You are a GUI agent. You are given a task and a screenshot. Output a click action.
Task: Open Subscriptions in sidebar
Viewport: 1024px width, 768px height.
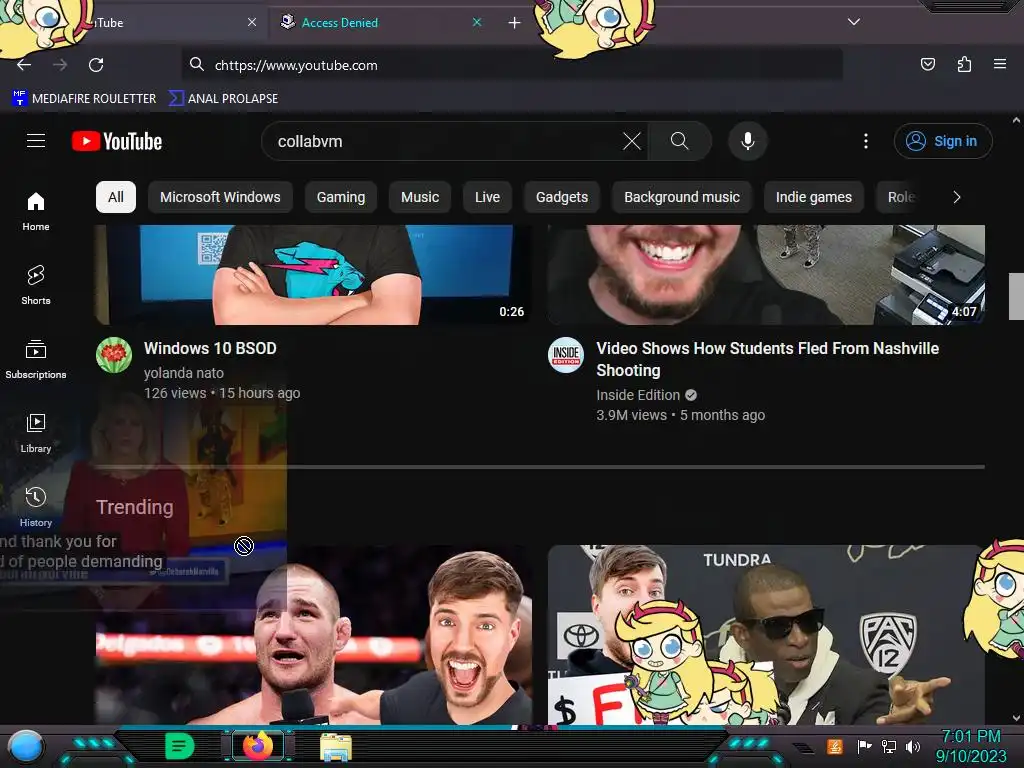click(36, 359)
